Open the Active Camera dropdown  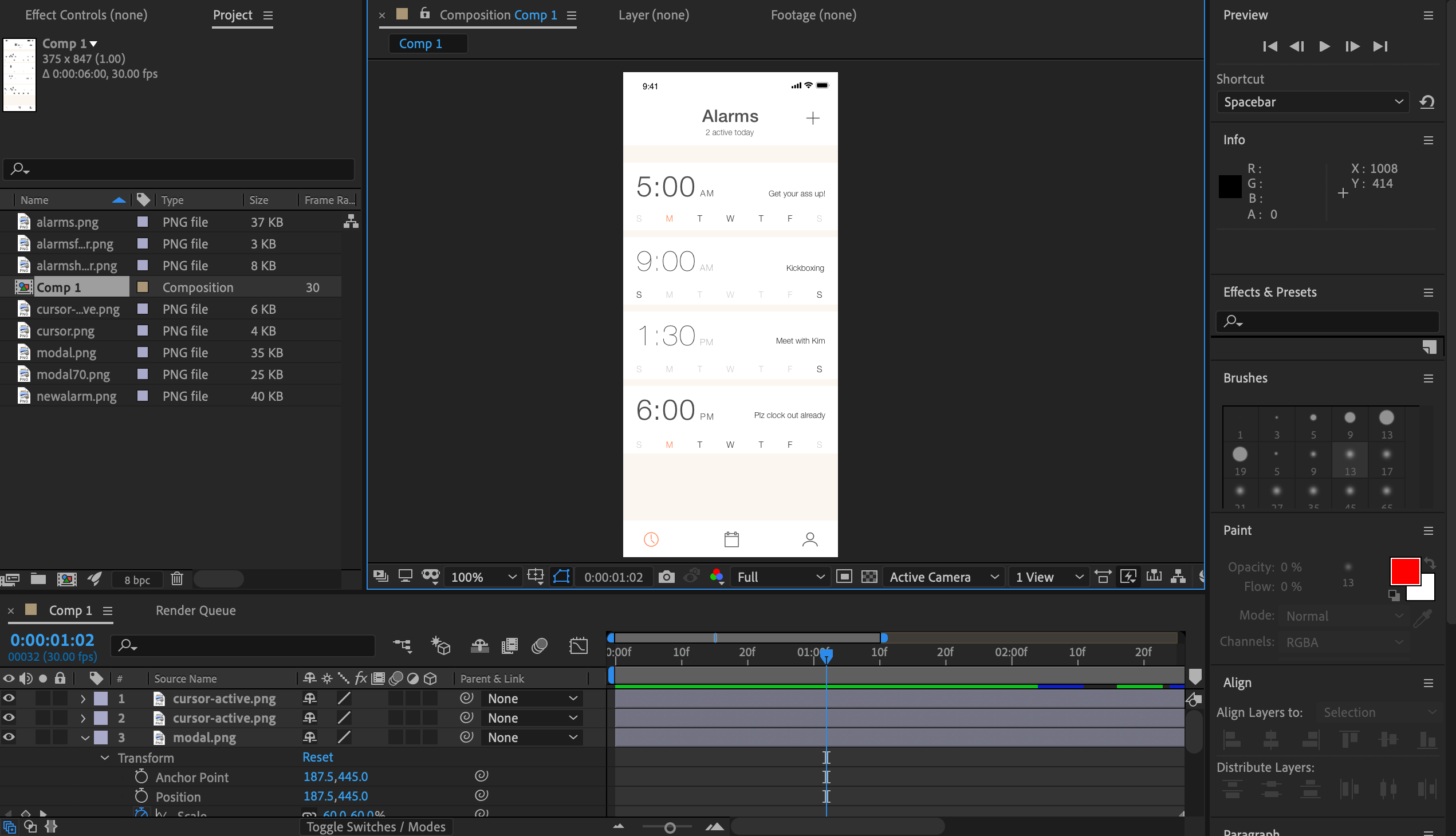click(944, 577)
